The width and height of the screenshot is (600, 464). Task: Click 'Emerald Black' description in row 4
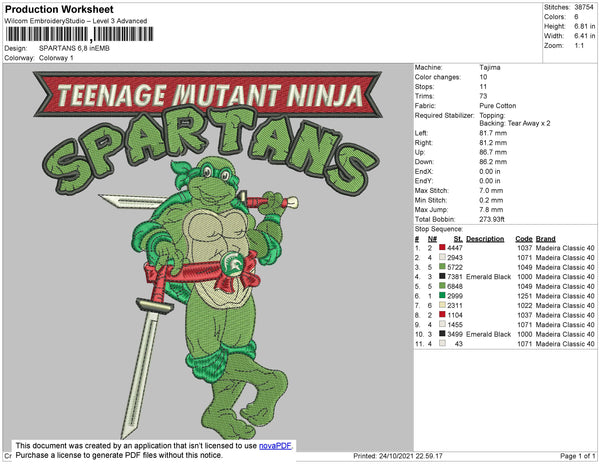pos(489,277)
